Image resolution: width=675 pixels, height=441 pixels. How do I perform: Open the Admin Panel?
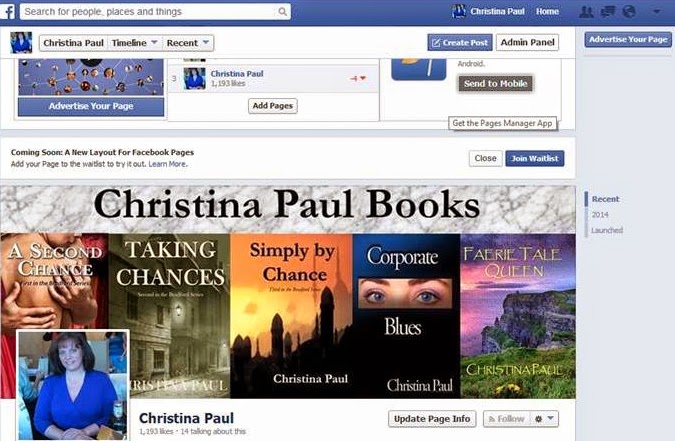[527, 42]
